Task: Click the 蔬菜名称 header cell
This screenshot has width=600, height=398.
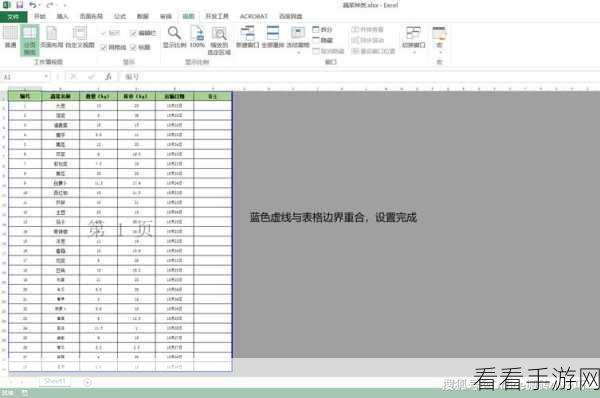Action: (x=60, y=96)
